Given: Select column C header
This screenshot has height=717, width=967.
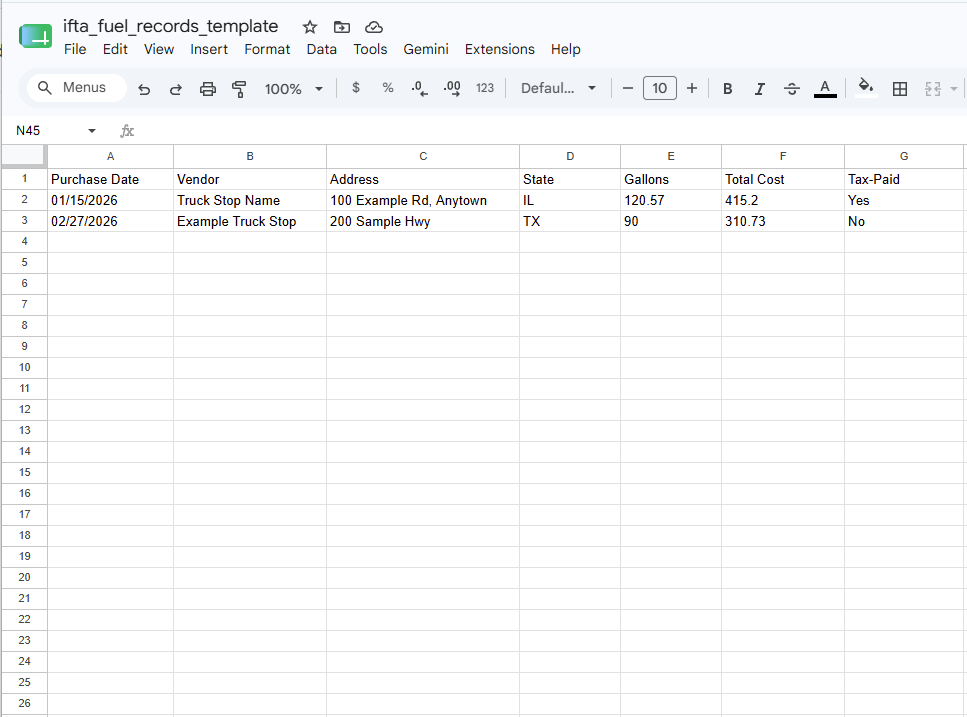Looking at the screenshot, I should click(x=423, y=156).
